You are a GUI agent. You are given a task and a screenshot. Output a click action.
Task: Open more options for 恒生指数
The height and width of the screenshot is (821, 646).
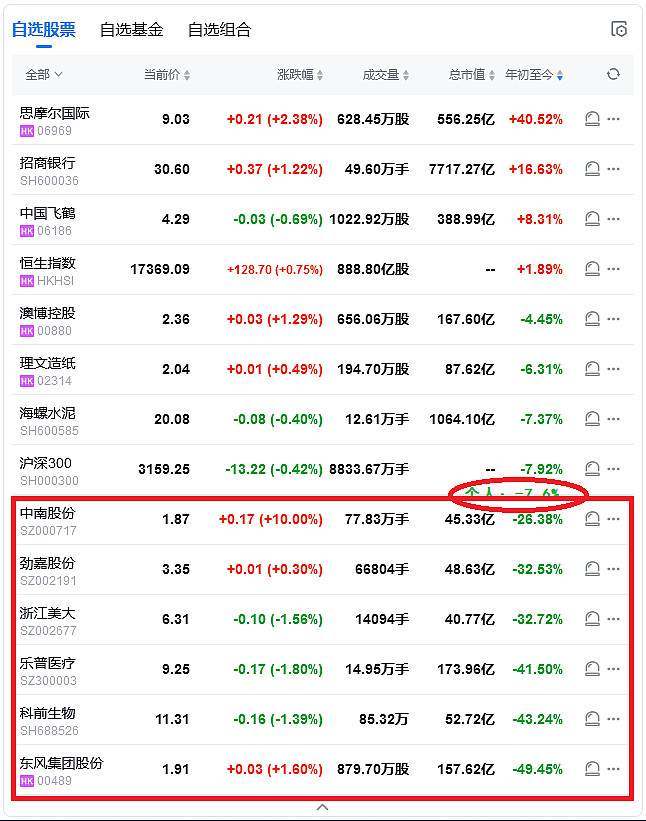click(614, 269)
